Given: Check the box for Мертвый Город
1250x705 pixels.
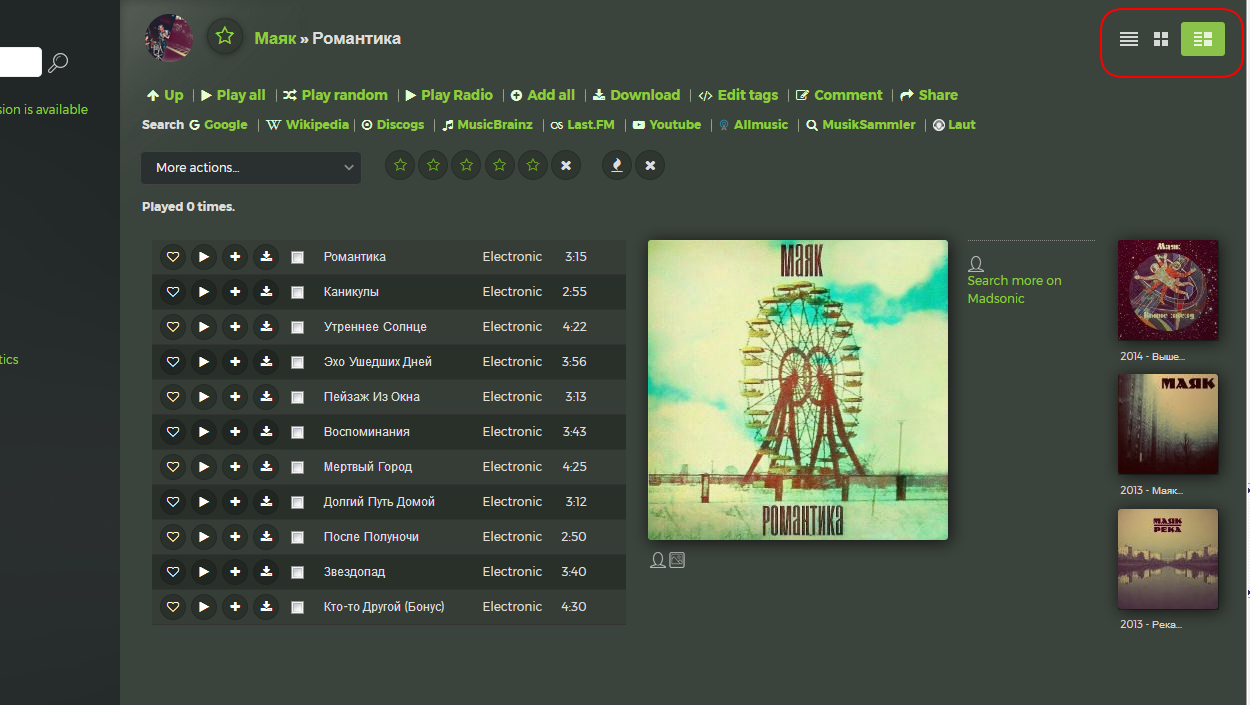Looking at the screenshot, I should tap(297, 467).
